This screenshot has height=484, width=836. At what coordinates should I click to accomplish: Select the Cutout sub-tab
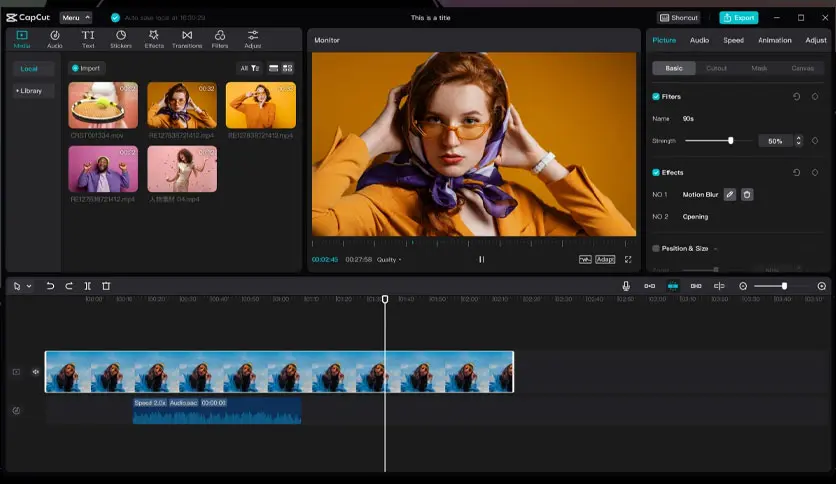(716, 68)
